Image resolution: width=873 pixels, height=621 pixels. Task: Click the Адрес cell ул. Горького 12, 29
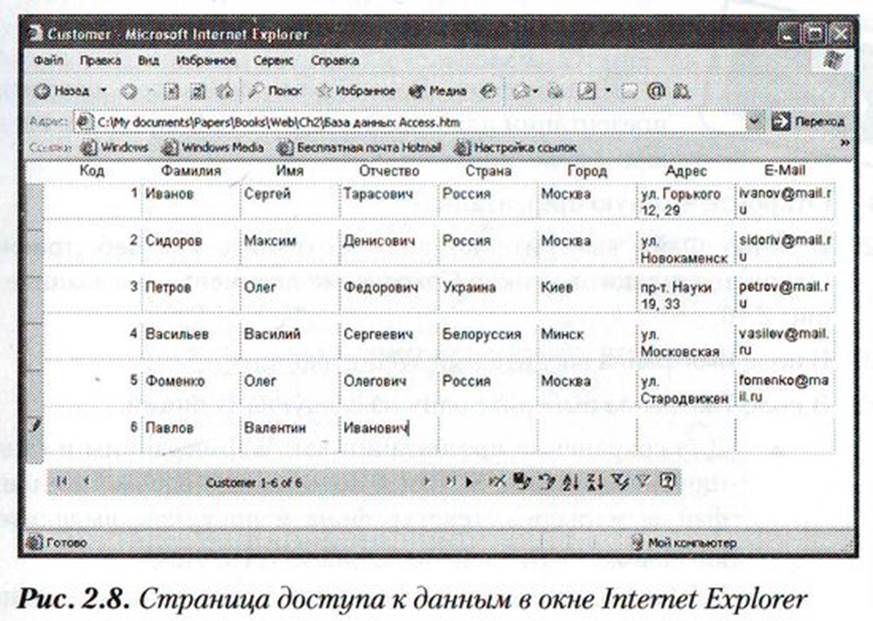[686, 202]
